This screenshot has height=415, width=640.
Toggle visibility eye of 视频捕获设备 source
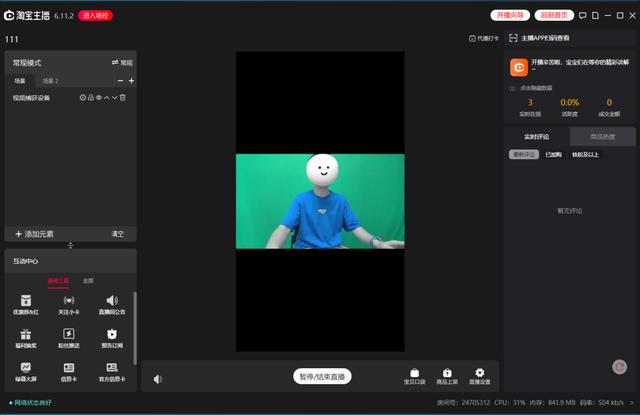pyautogui.click(x=99, y=98)
